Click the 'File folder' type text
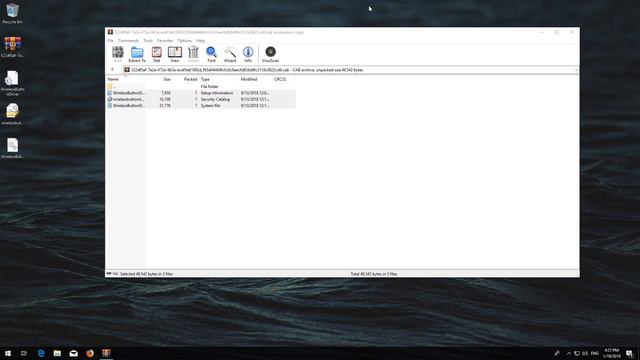Screen dimensions: 640x360 tap(209, 87)
